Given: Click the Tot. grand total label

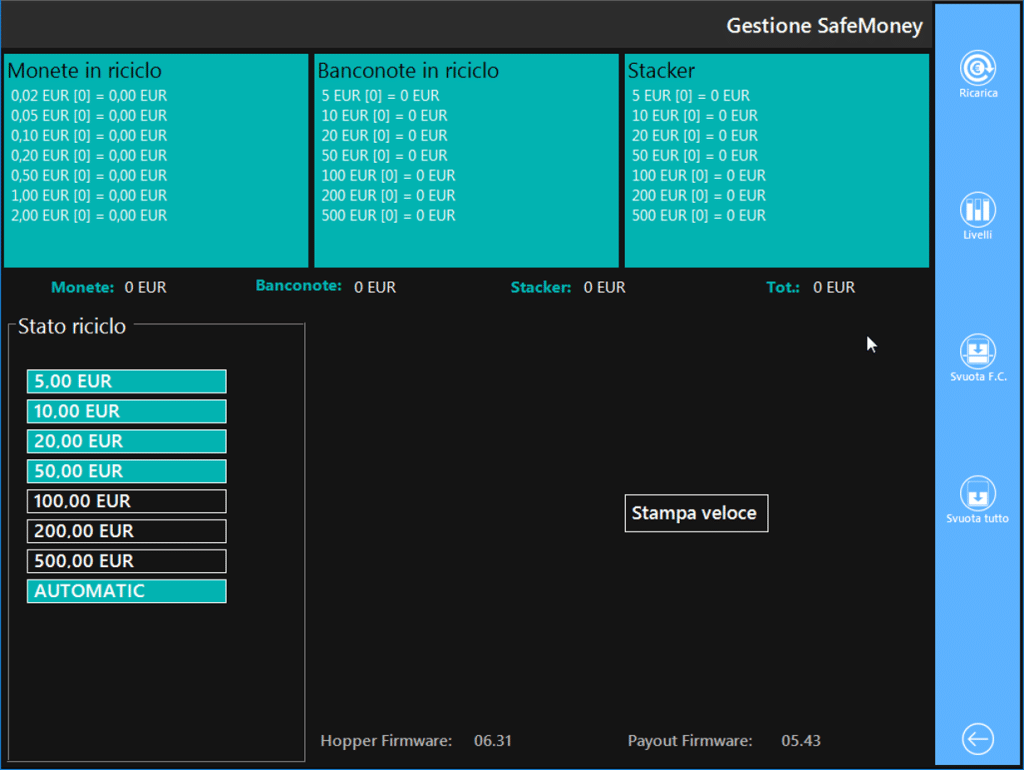Looking at the screenshot, I should [x=783, y=287].
